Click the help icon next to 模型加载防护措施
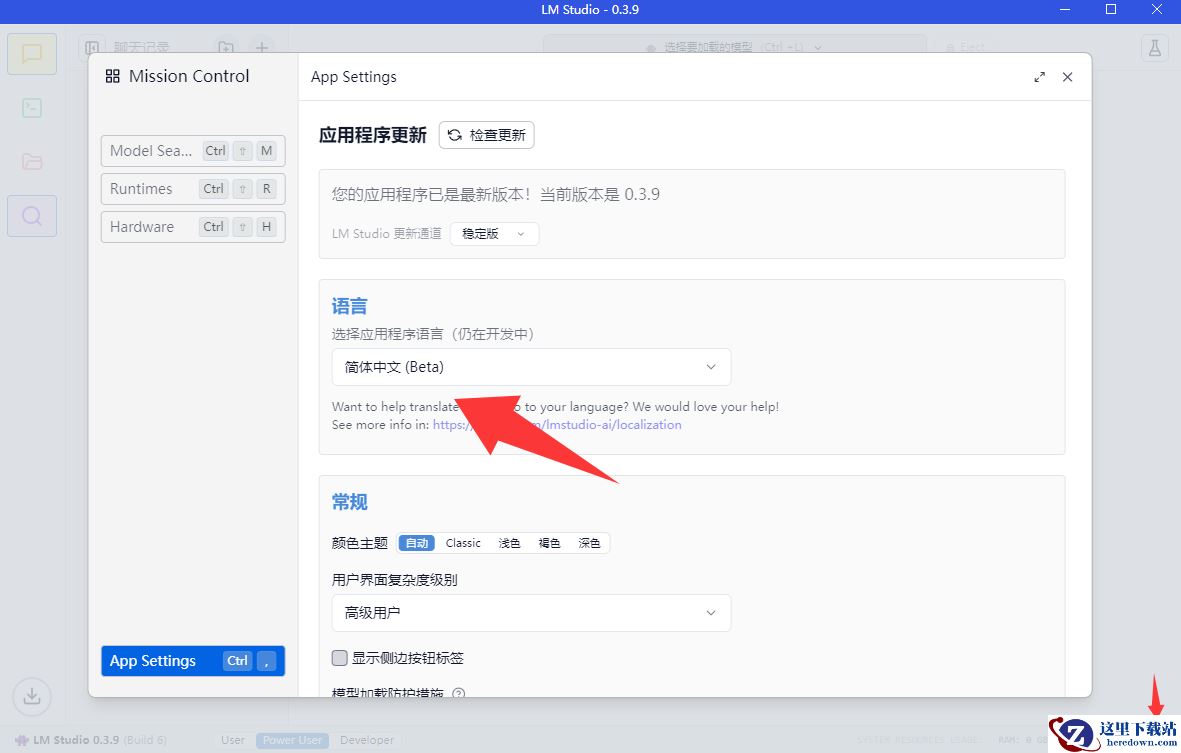 [x=458, y=693]
